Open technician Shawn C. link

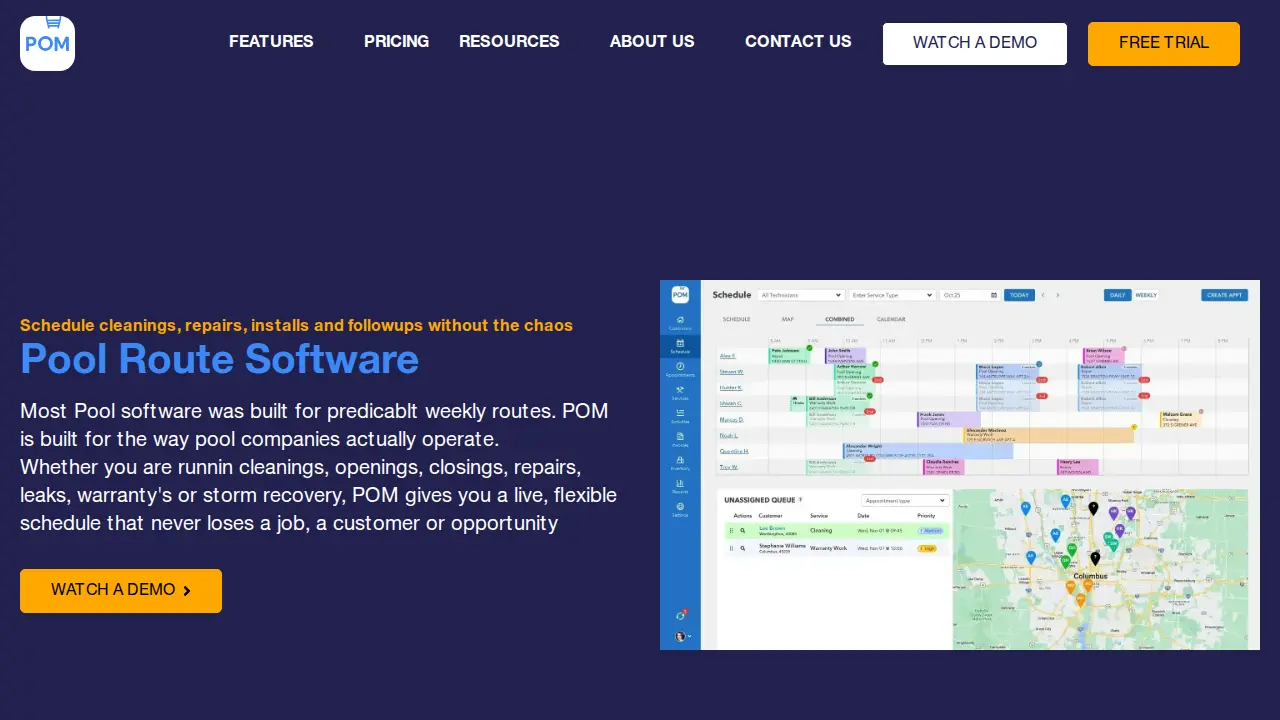pos(731,403)
